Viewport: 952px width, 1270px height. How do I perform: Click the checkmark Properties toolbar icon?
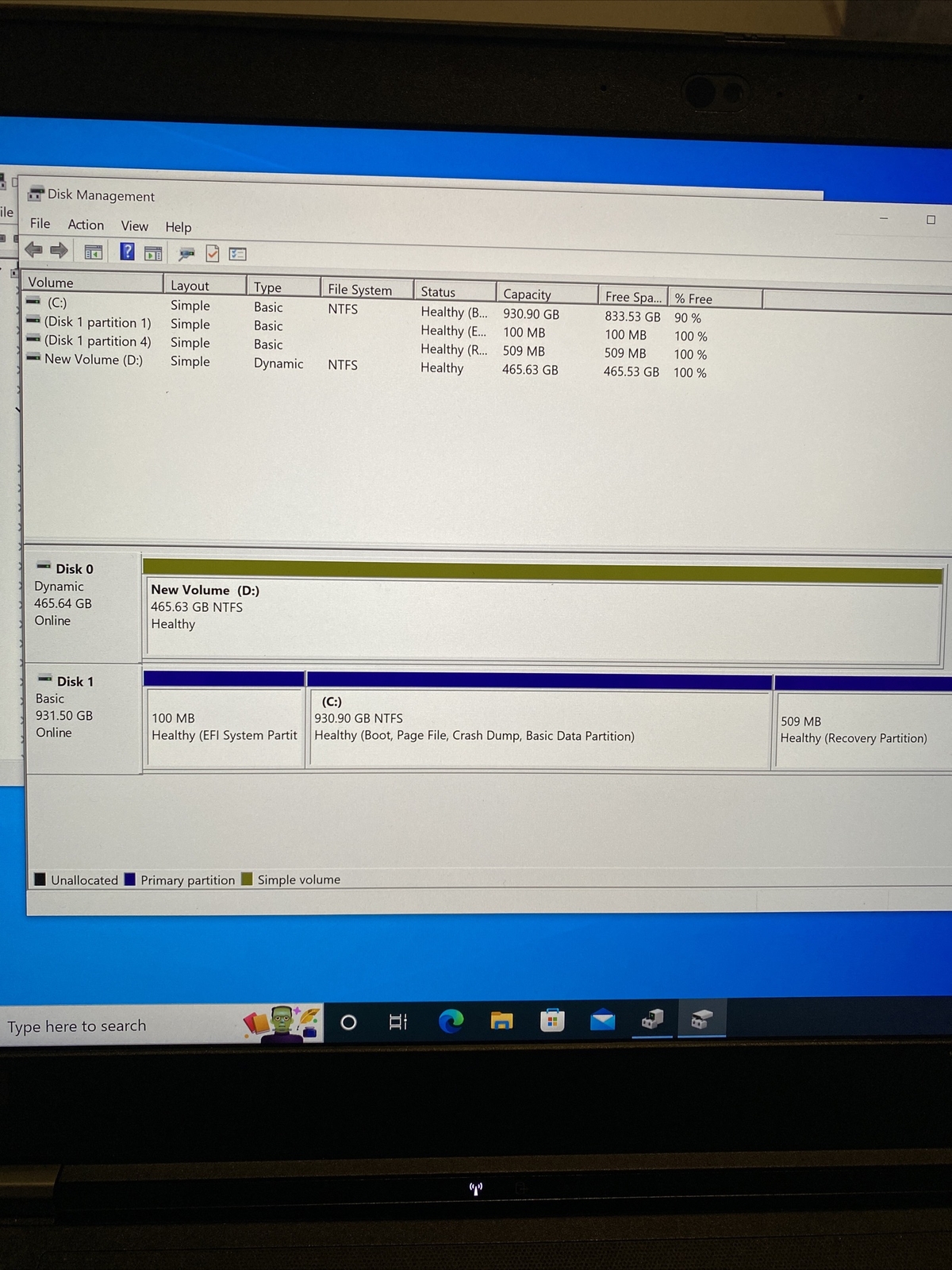(213, 253)
